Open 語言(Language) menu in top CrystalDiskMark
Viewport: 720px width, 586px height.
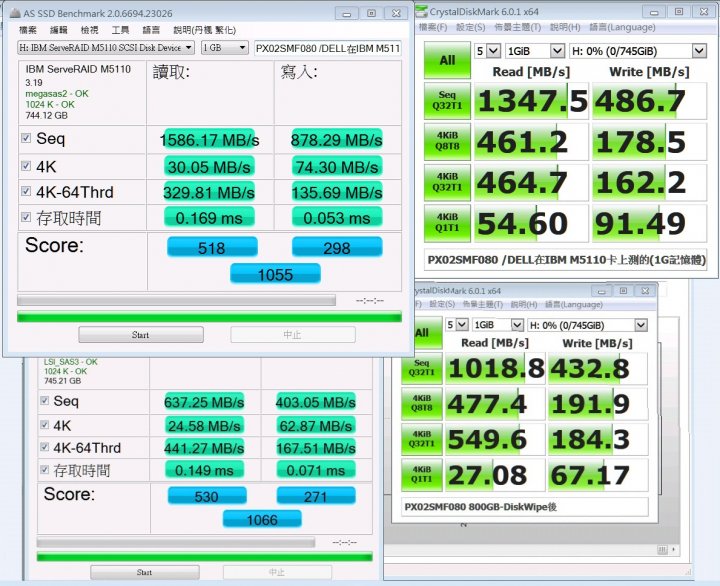point(622,28)
